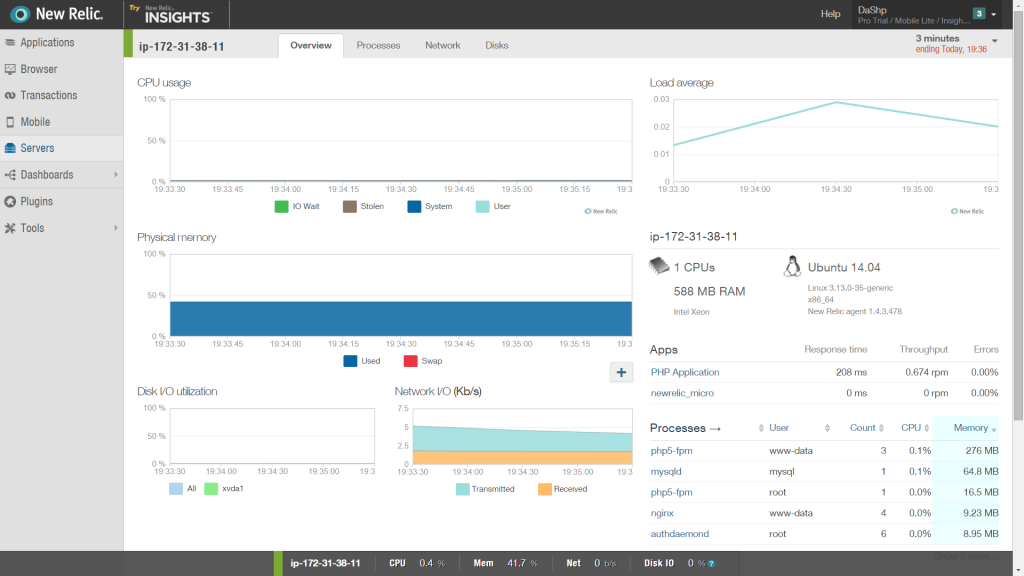This screenshot has width=1024, height=576.
Task: Toggle the Swap memory legend series
Action: tap(423, 361)
